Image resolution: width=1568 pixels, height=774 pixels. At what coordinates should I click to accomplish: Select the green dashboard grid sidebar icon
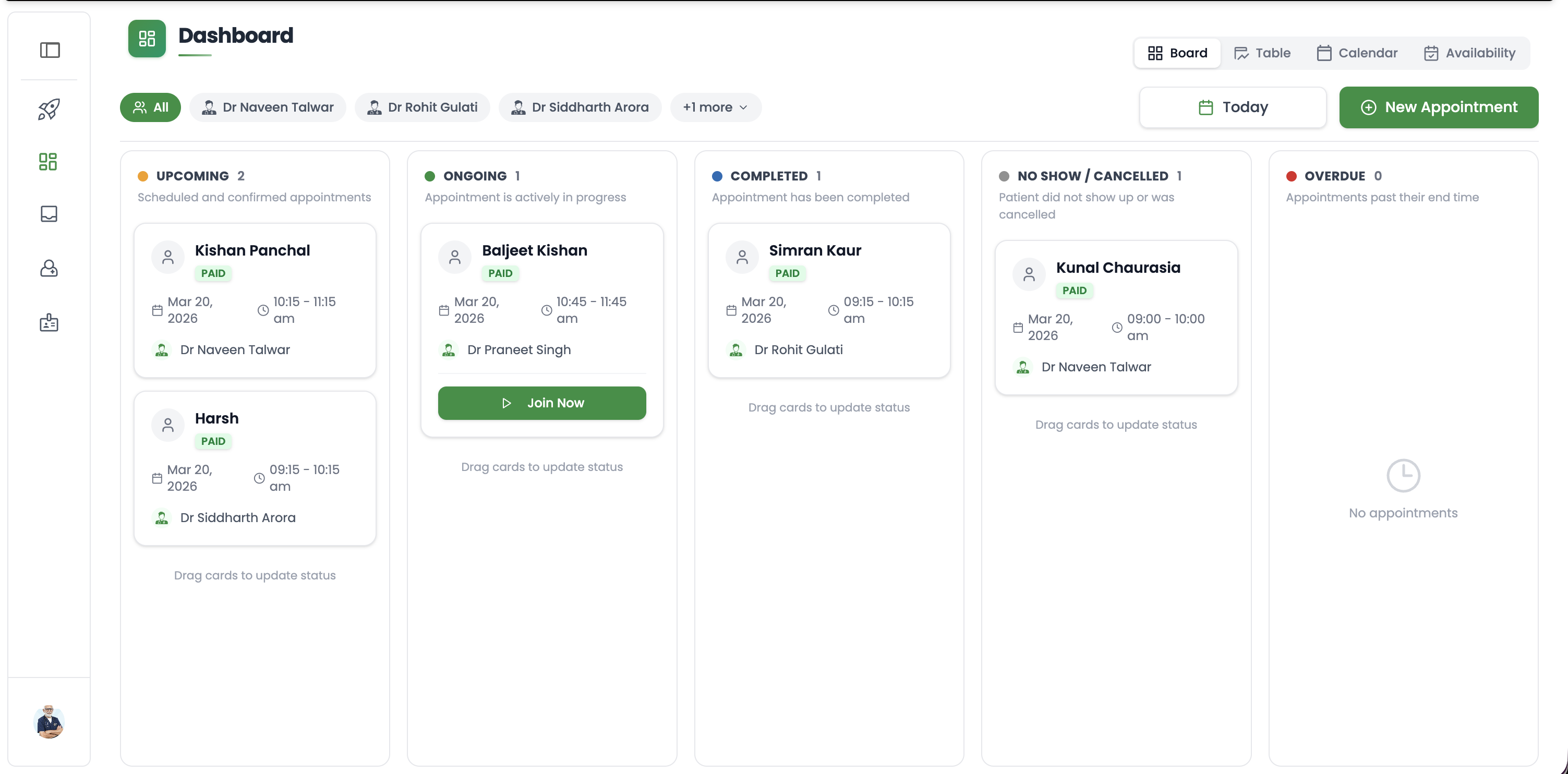pyautogui.click(x=48, y=161)
